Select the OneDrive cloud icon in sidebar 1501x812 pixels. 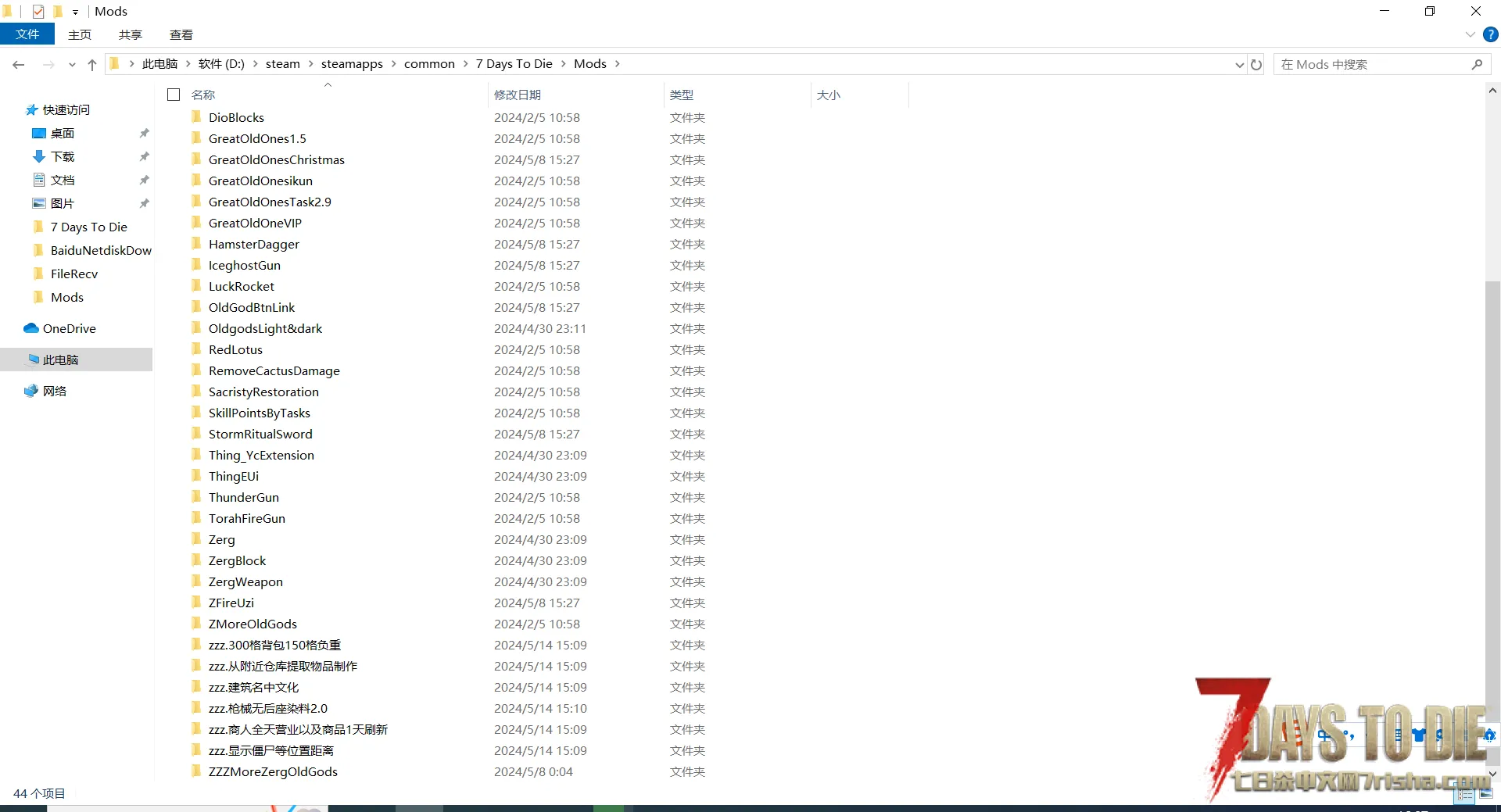[31, 328]
